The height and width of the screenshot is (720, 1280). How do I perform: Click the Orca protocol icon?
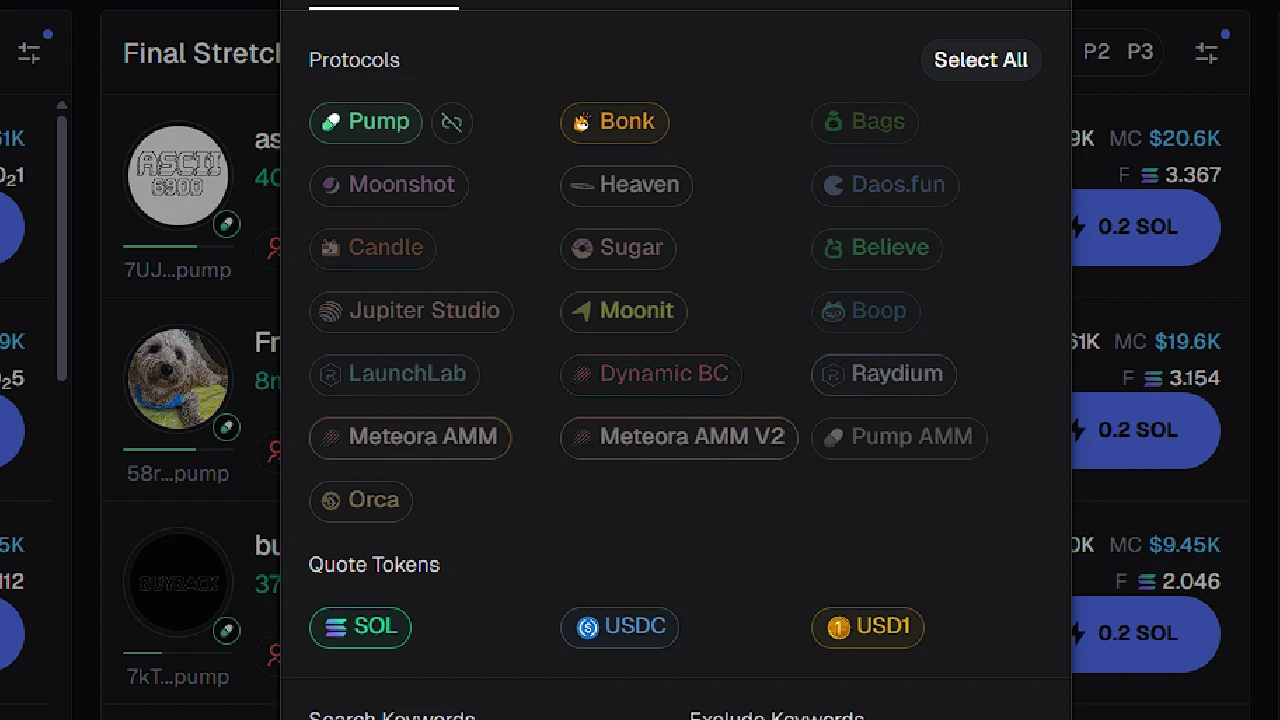pos(331,500)
